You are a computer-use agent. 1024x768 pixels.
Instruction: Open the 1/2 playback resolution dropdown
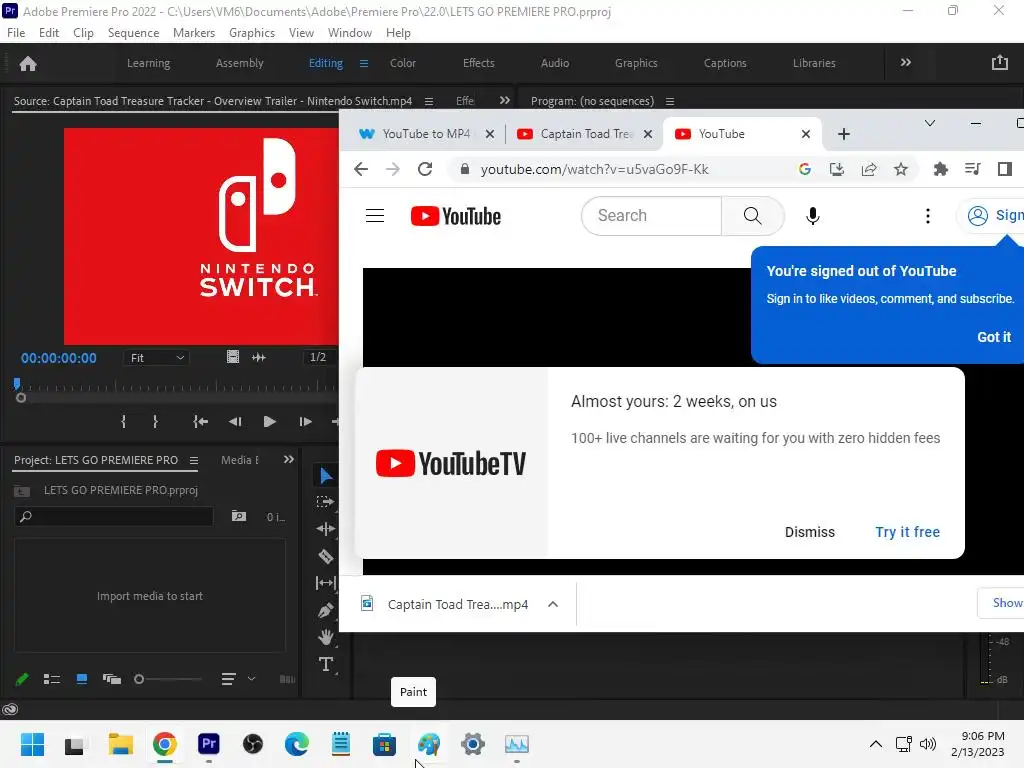pyautogui.click(x=320, y=357)
